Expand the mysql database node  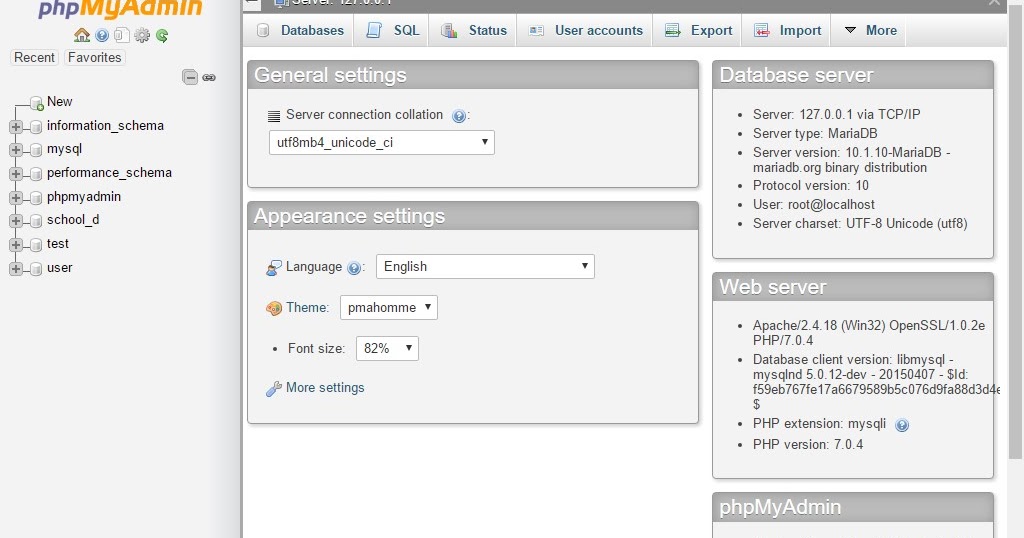(x=16, y=150)
